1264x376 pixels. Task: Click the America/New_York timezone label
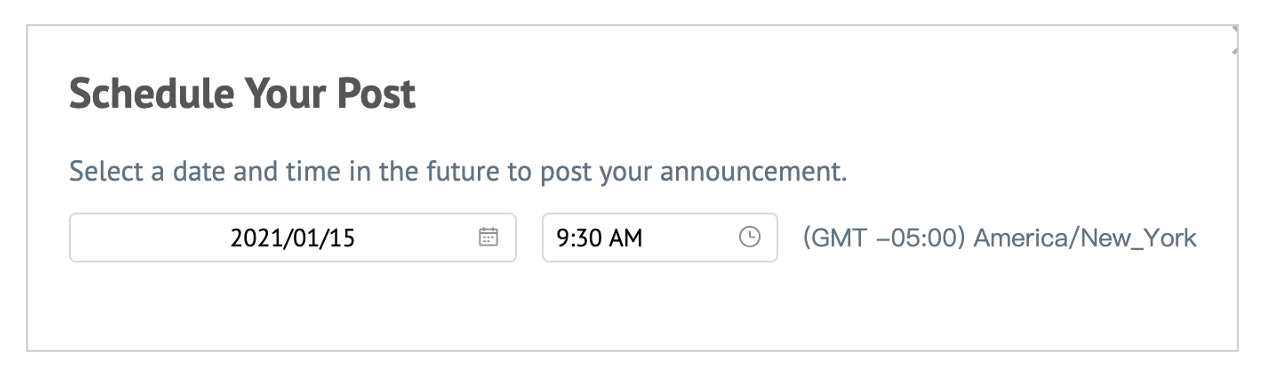1085,238
